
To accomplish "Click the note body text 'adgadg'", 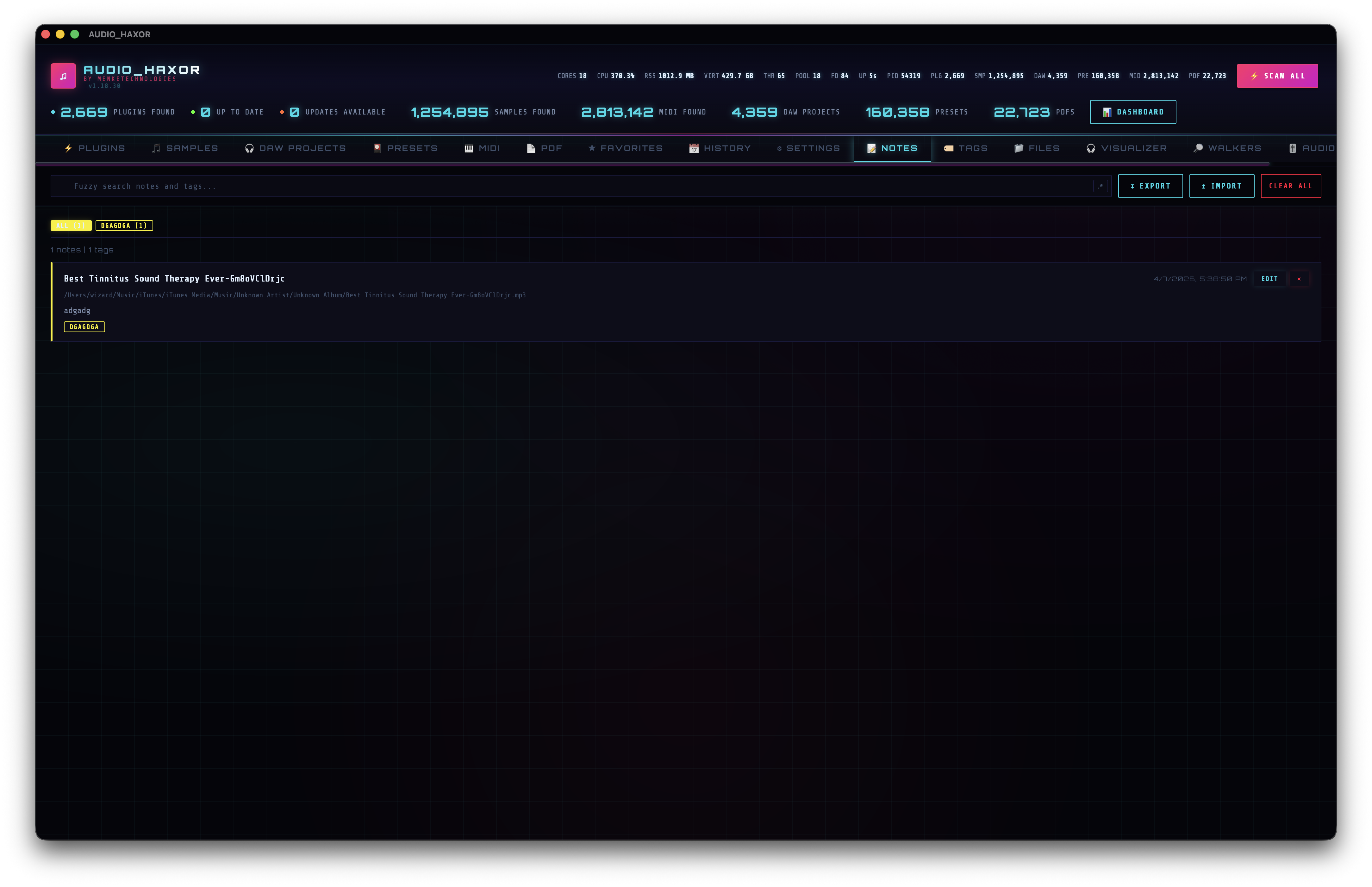I will point(77,310).
